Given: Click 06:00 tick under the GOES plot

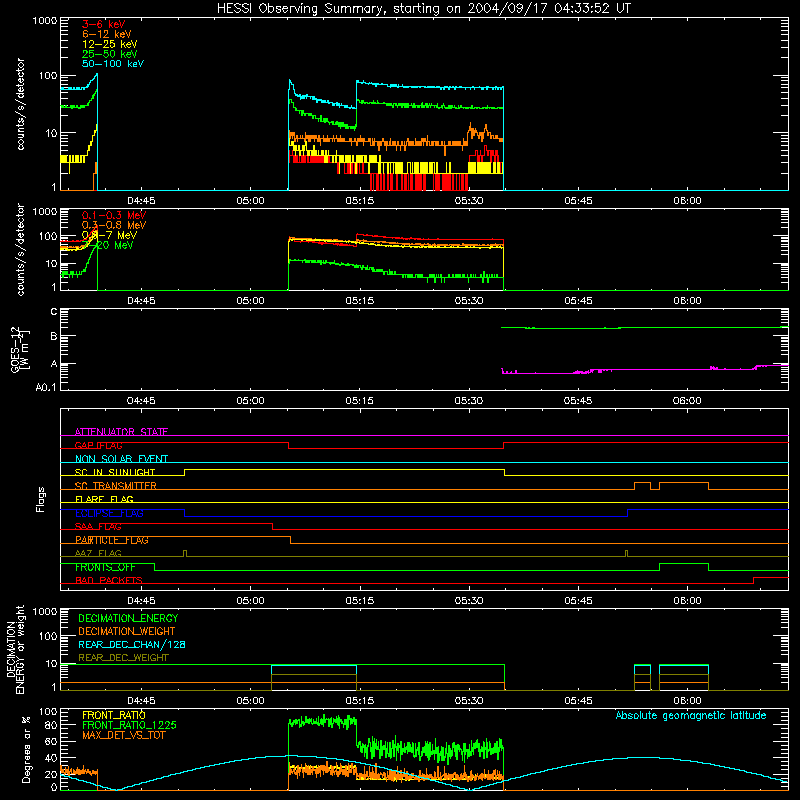Looking at the screenshot, I should tap(687, 401).
